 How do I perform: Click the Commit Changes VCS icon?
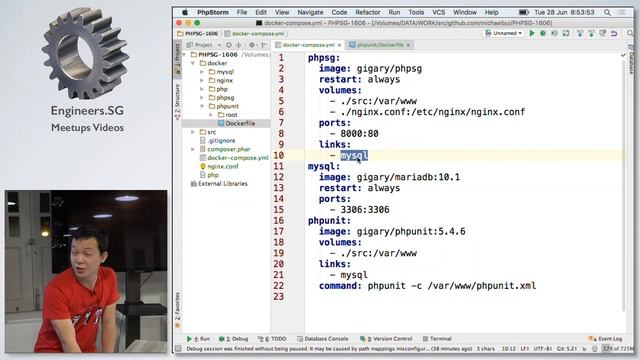pos(591,33)
